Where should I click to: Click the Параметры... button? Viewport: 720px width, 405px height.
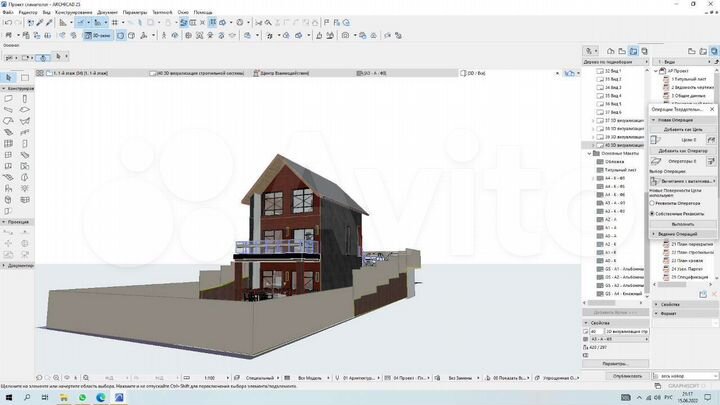coord(614,363)
